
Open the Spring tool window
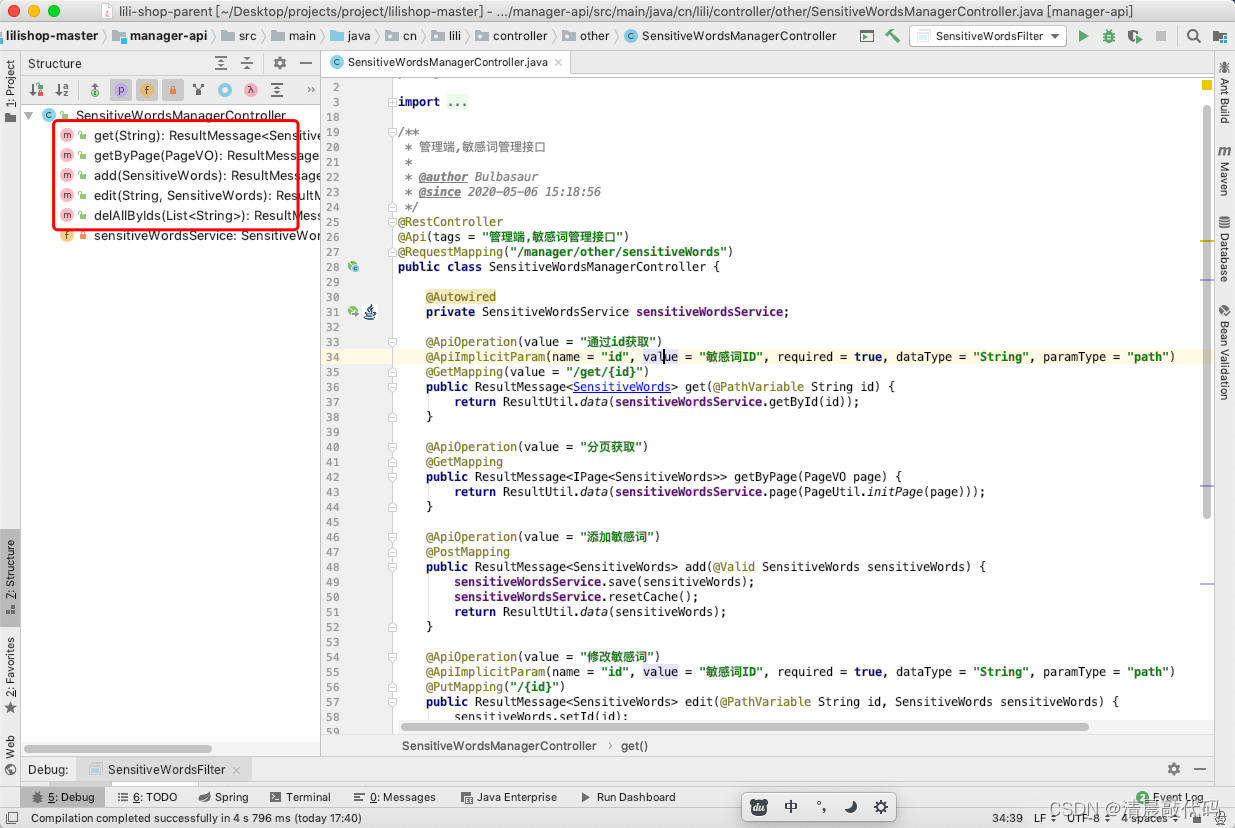point(222,797)
